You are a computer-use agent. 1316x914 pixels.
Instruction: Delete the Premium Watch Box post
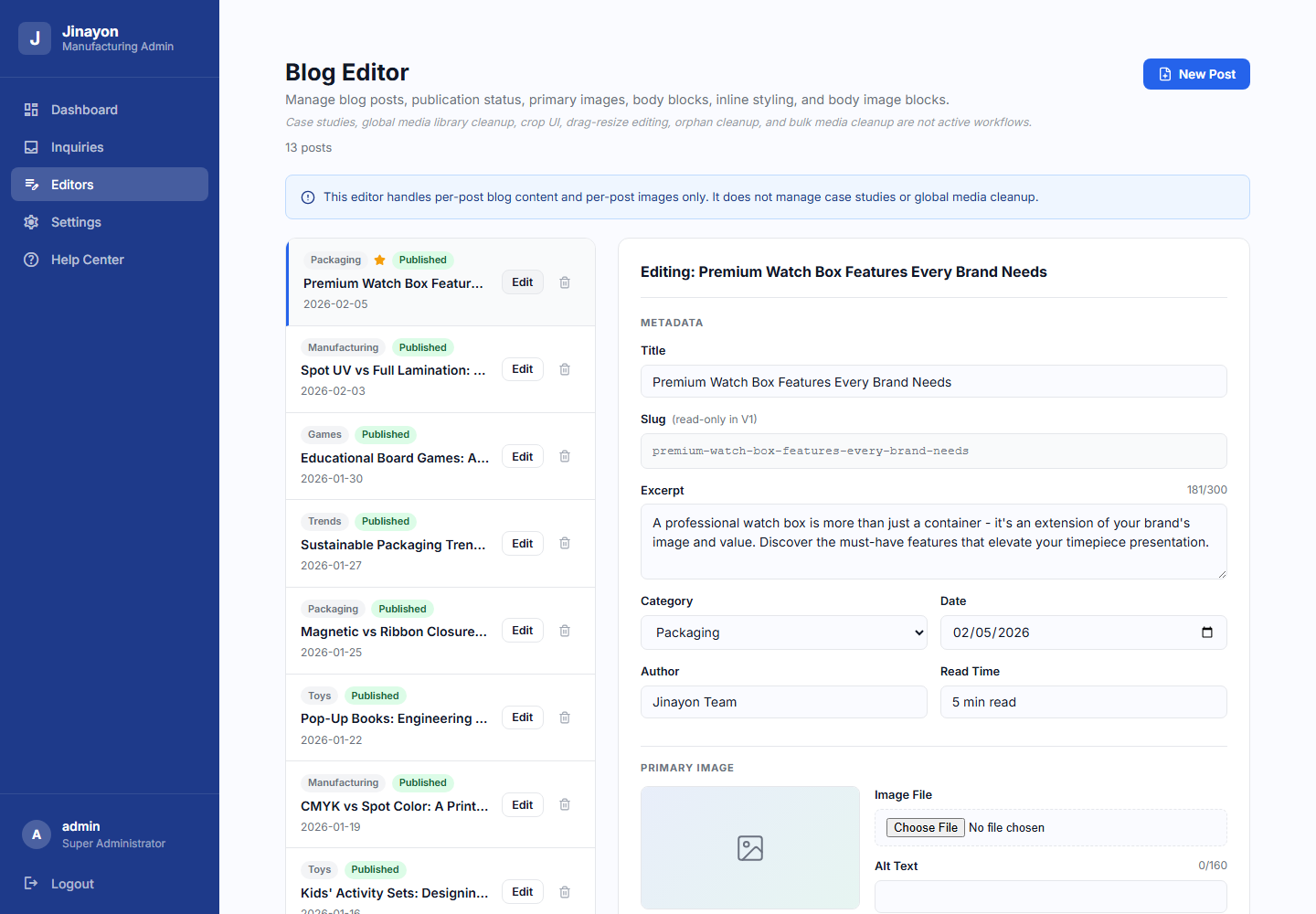[565, 282]
